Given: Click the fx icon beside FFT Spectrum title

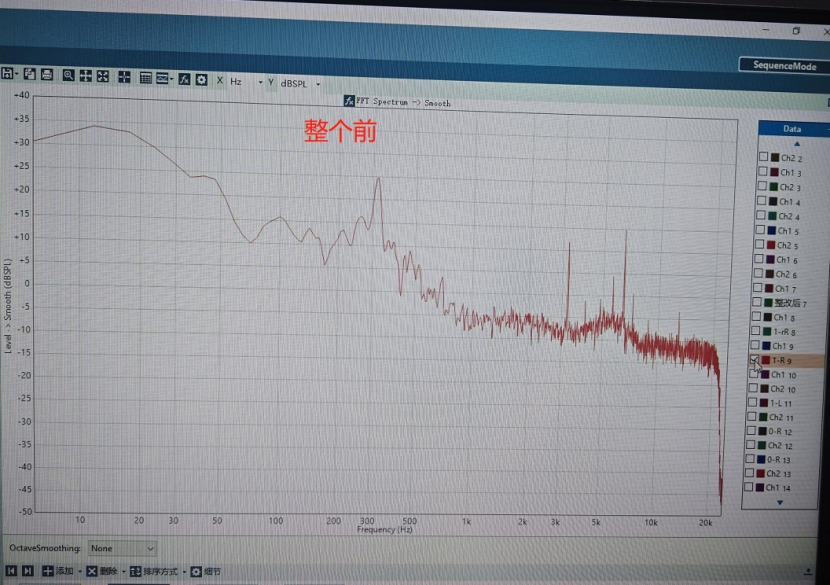Looking at the screenshot, I should 349,101.
